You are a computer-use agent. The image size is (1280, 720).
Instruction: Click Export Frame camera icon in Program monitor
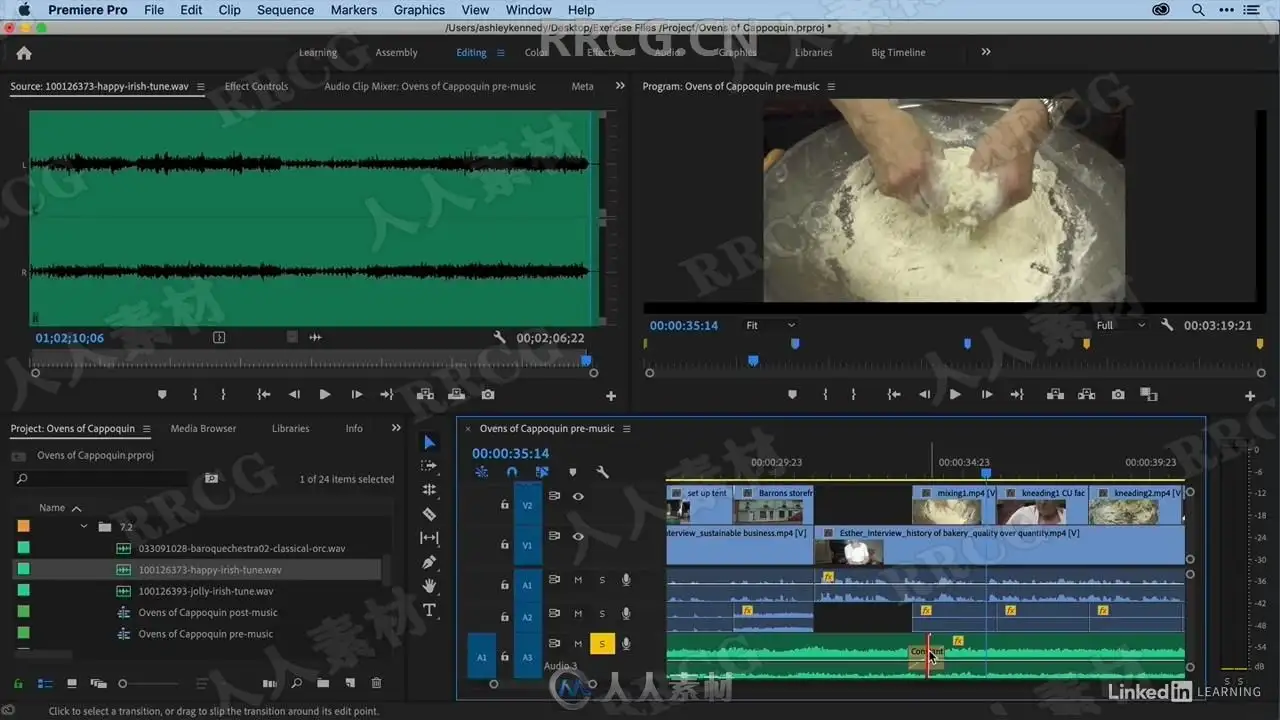click(x=1118, y=395)
